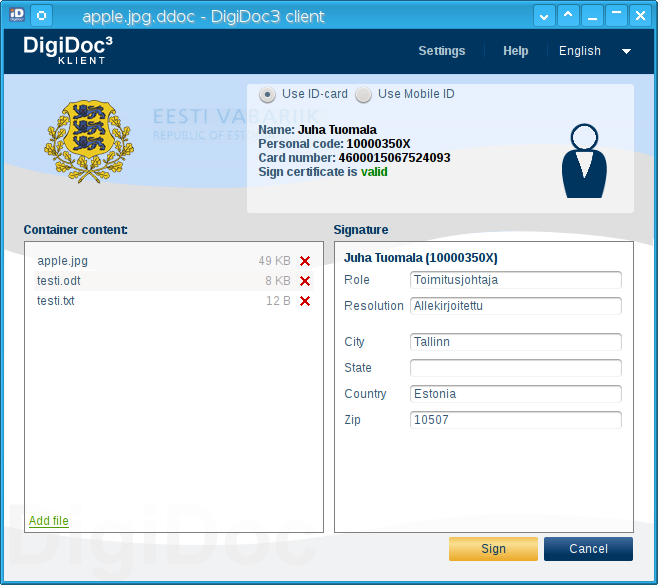
Task: Click the pin window icon in title bar
Action: tap(42, 16)
